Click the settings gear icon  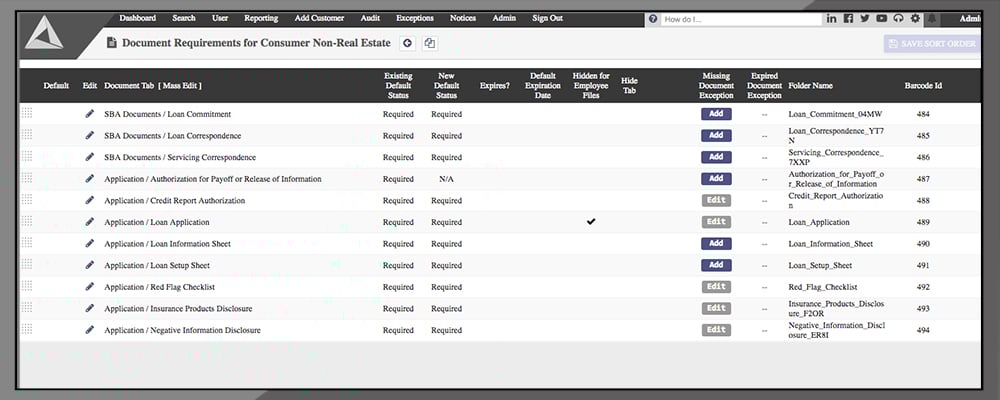click(x=915, y=19)
